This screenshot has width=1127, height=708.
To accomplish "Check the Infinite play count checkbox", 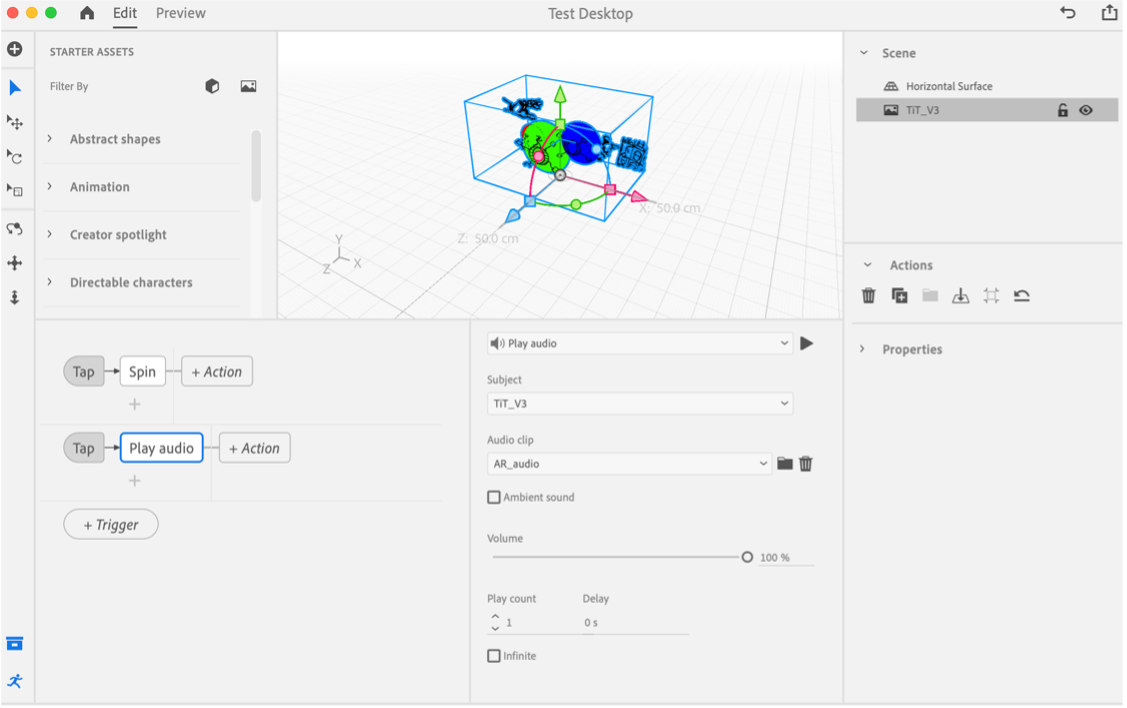I will (x=493, y=655).
